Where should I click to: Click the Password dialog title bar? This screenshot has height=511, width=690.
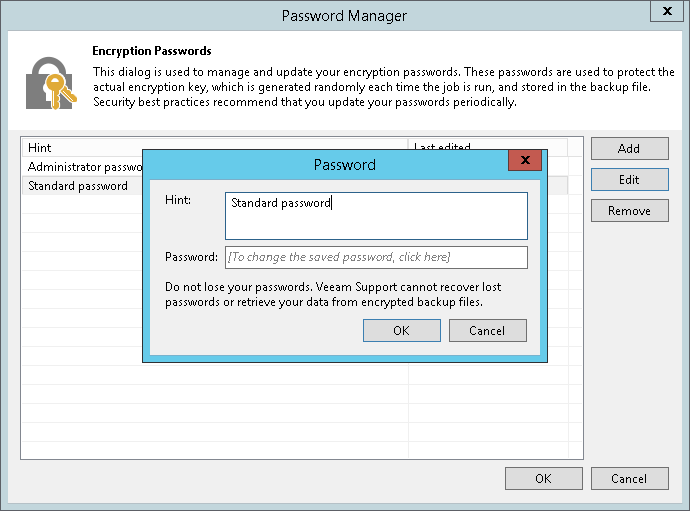[344, 164]
